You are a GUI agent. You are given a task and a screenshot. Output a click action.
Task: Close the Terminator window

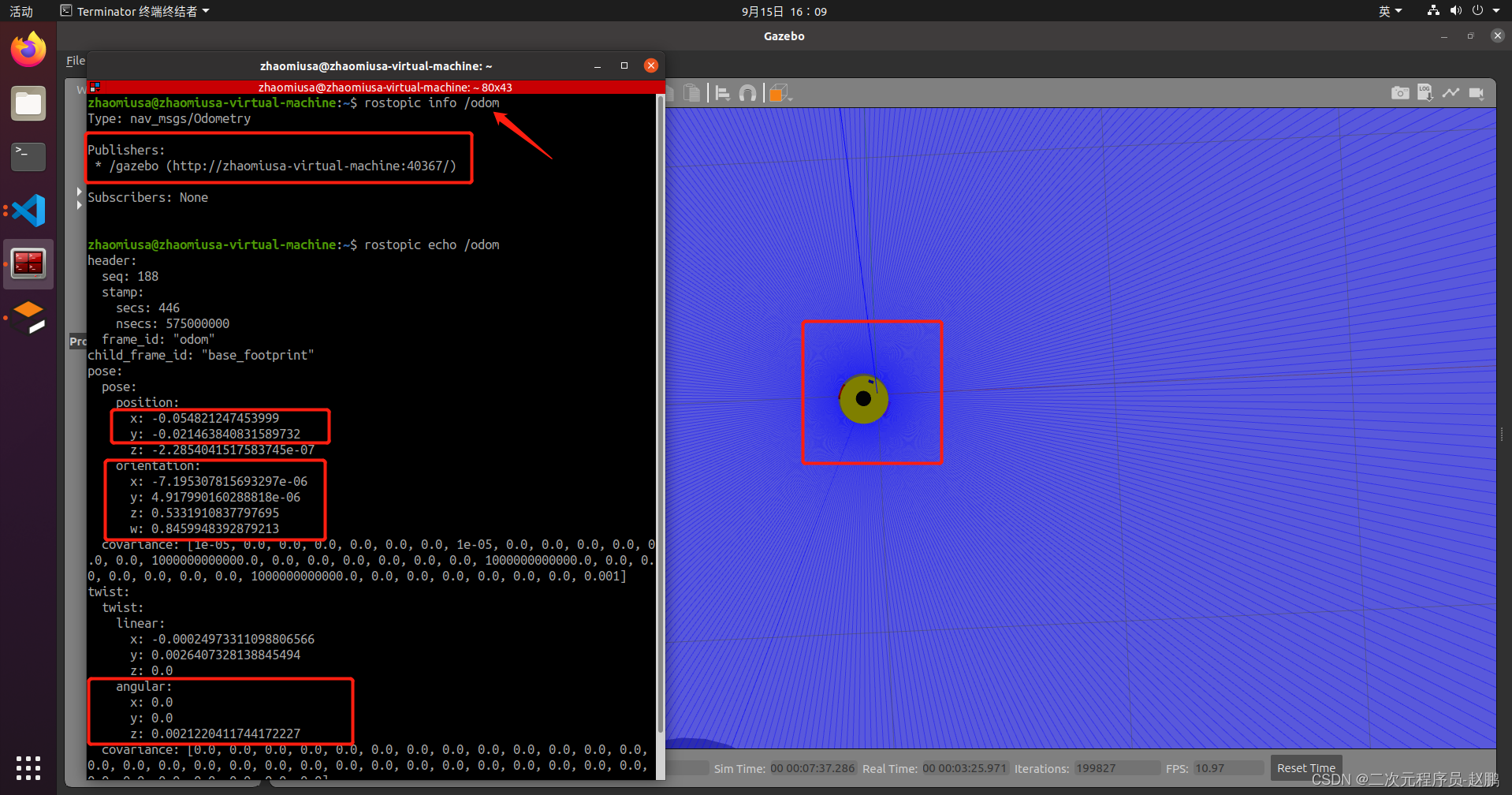[x=651, y=65]
